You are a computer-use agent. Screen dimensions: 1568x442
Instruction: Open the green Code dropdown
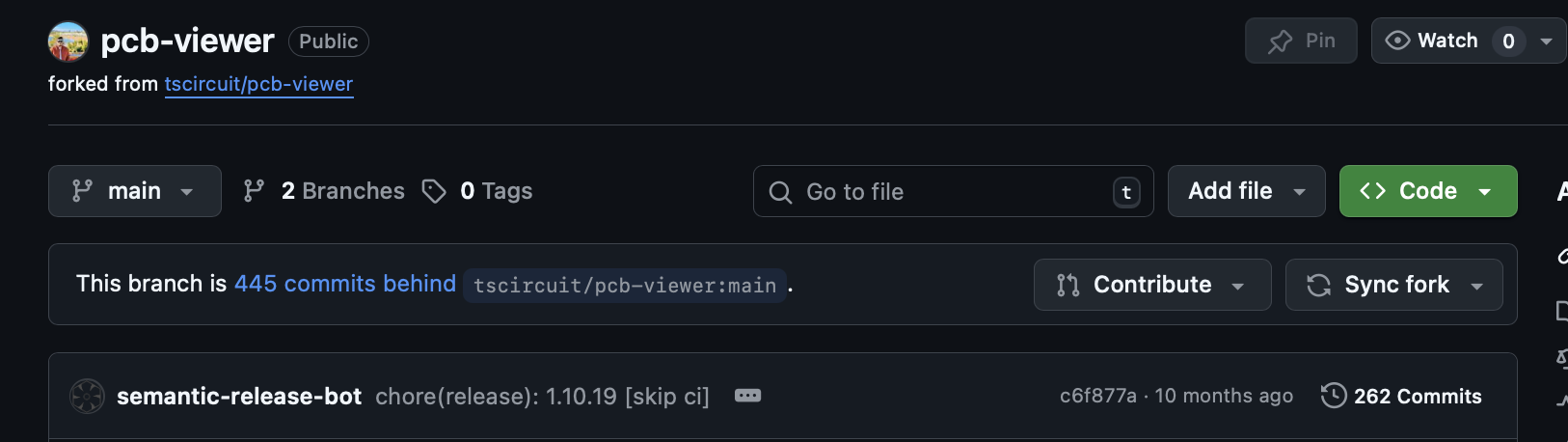pyautogui.click(x=1427, y=191)
